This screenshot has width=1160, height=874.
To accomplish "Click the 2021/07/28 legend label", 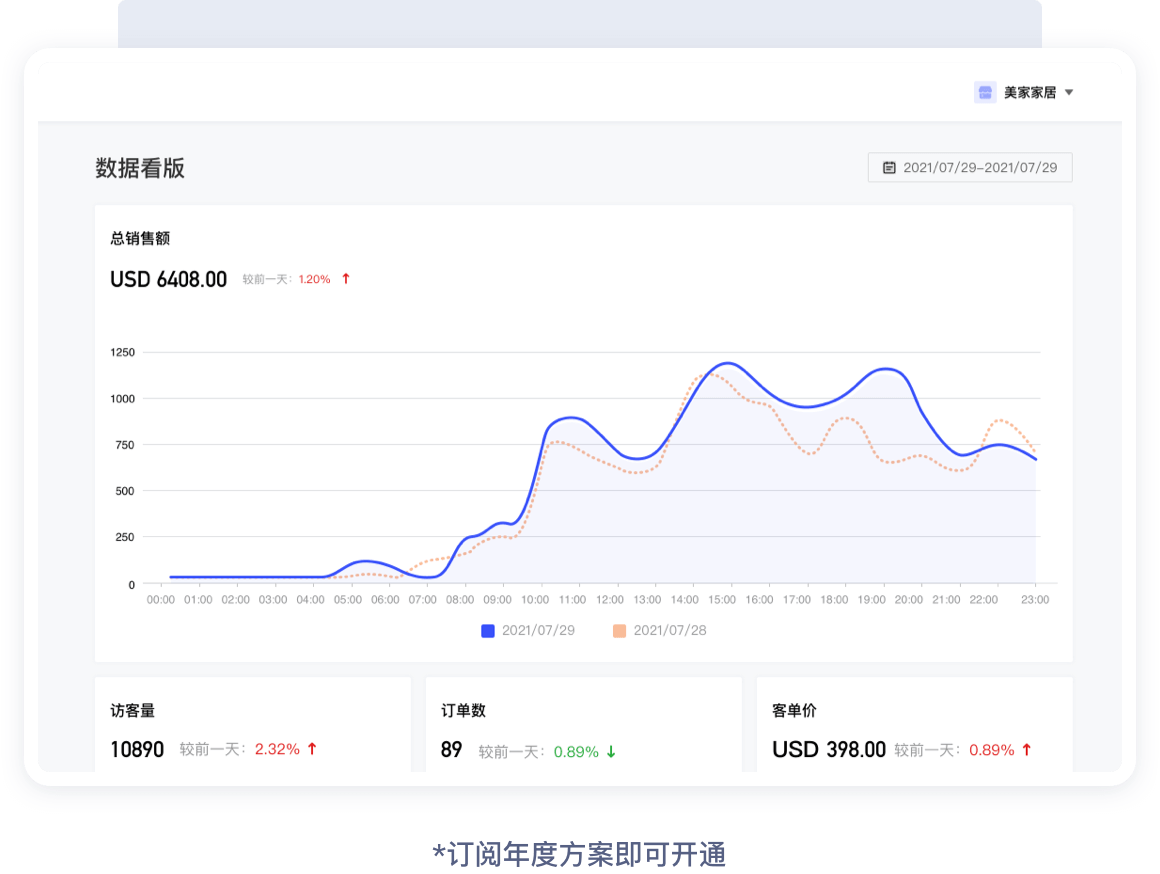I will point(670,631).
